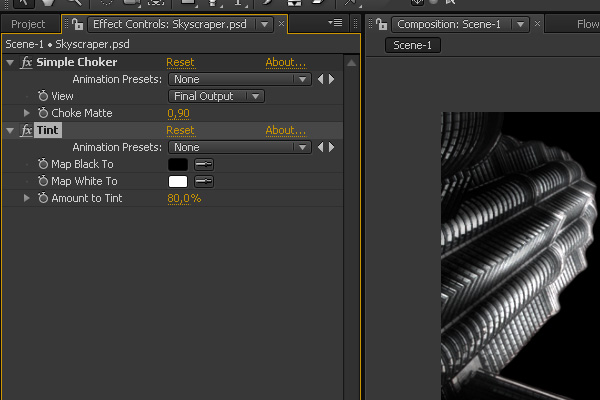Select the Composition: Scene-1 tab
Image resolution: width=600 pixels, height=400 pixels.
[x=448, y=24]
